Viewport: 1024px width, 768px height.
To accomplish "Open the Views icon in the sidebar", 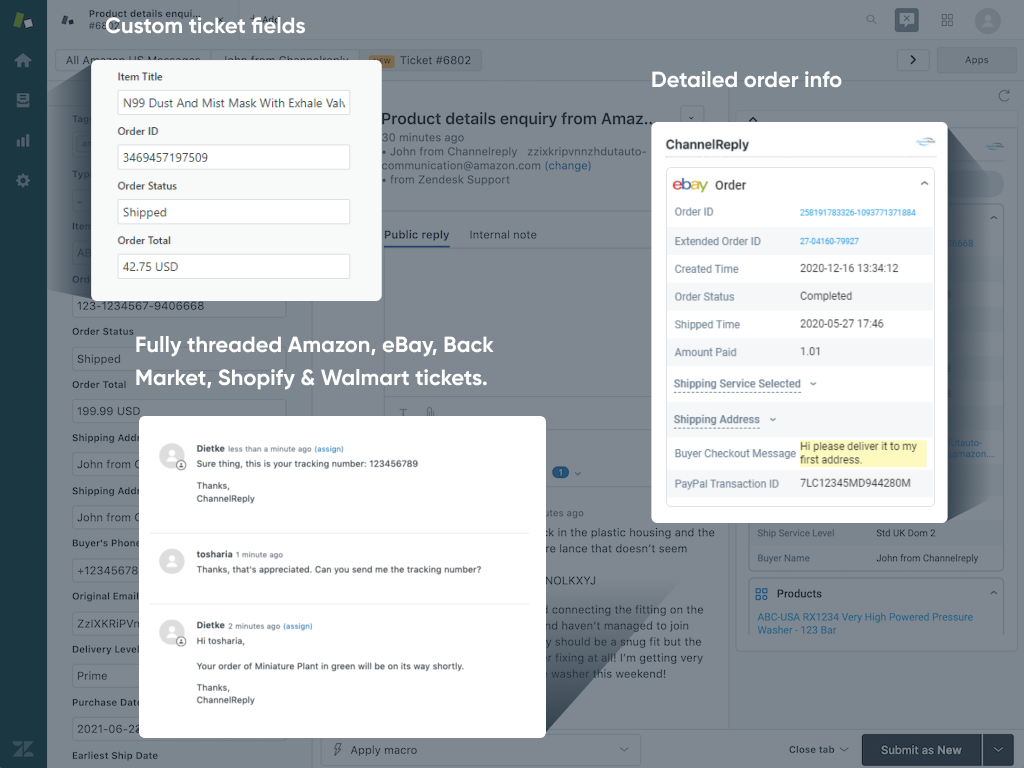I will pyautogui.click(x=22, y=100).
